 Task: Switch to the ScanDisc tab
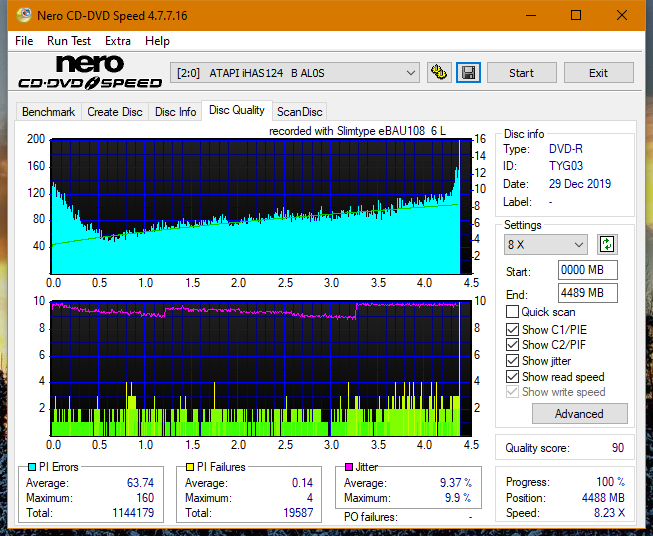tap(300, 112)
